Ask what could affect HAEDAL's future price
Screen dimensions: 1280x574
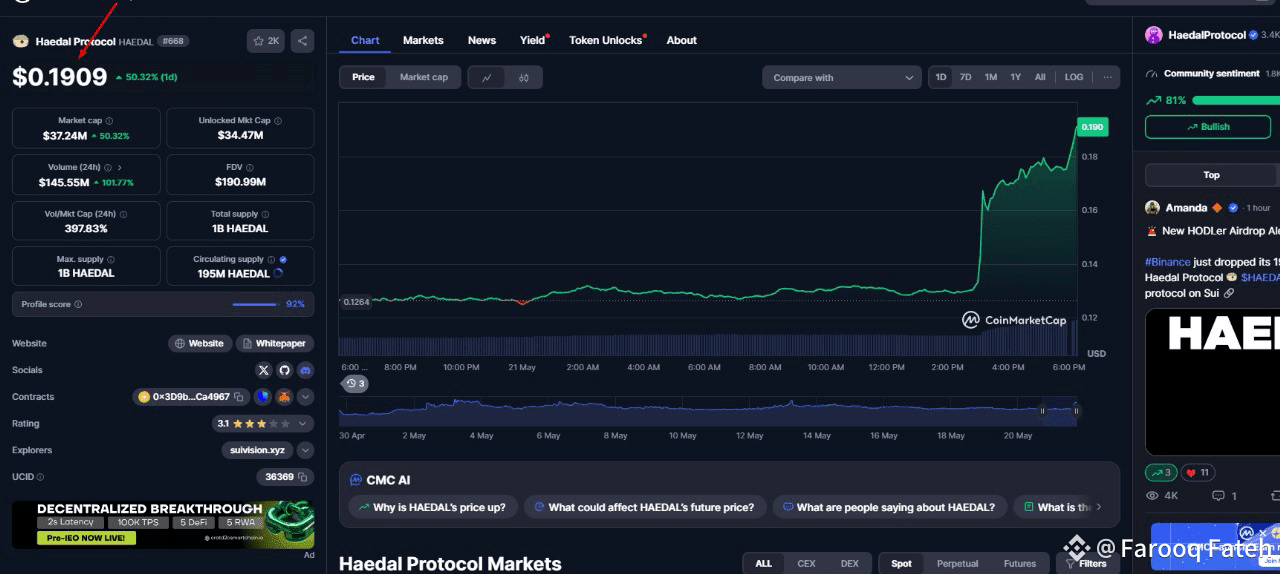[x=645, y=507]
